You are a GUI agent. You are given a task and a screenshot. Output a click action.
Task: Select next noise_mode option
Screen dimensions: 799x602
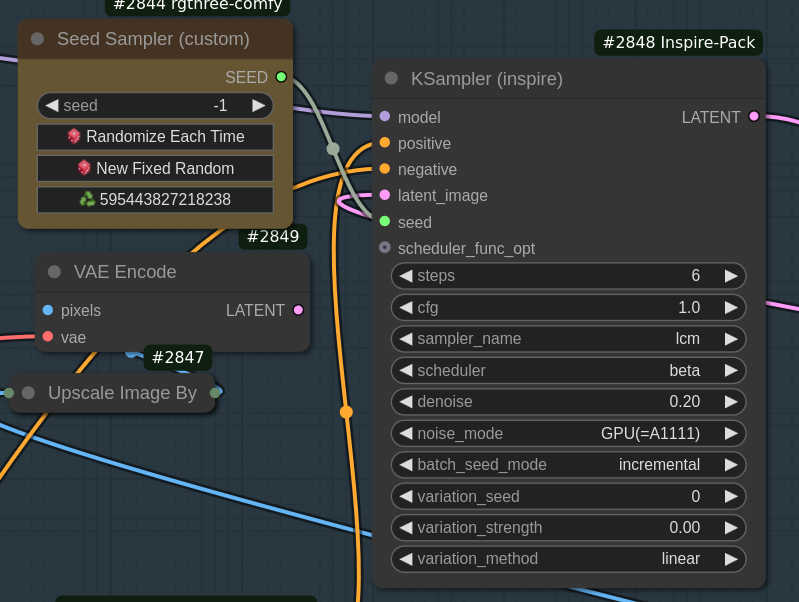731,433
